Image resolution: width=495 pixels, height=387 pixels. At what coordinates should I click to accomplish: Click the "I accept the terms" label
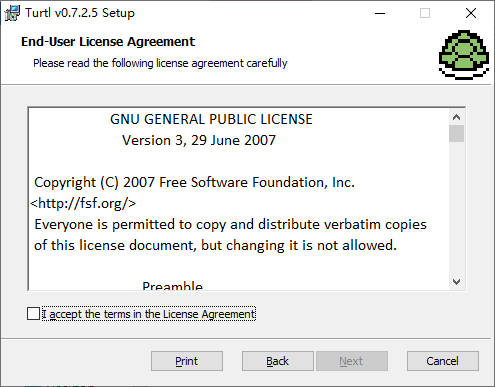click(149, 314)
